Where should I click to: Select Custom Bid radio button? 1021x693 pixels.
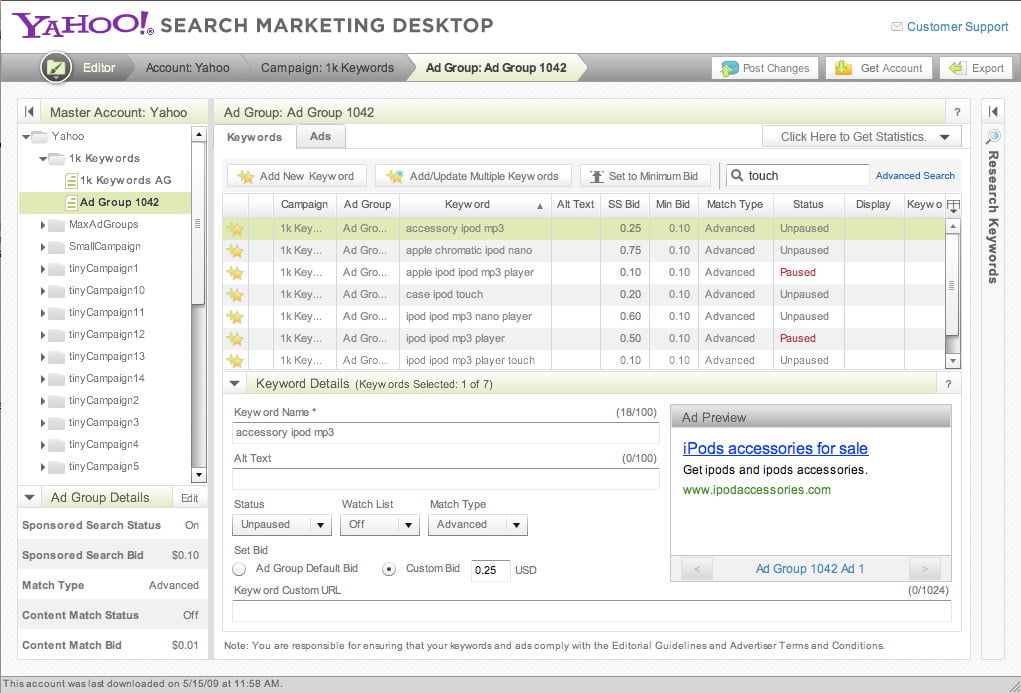pyautogui.click(x=389, y=569)
